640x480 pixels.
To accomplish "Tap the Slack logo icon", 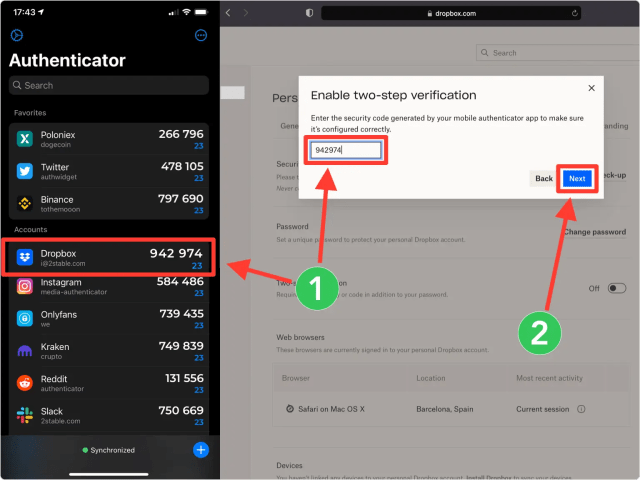I will coord(25,415).
